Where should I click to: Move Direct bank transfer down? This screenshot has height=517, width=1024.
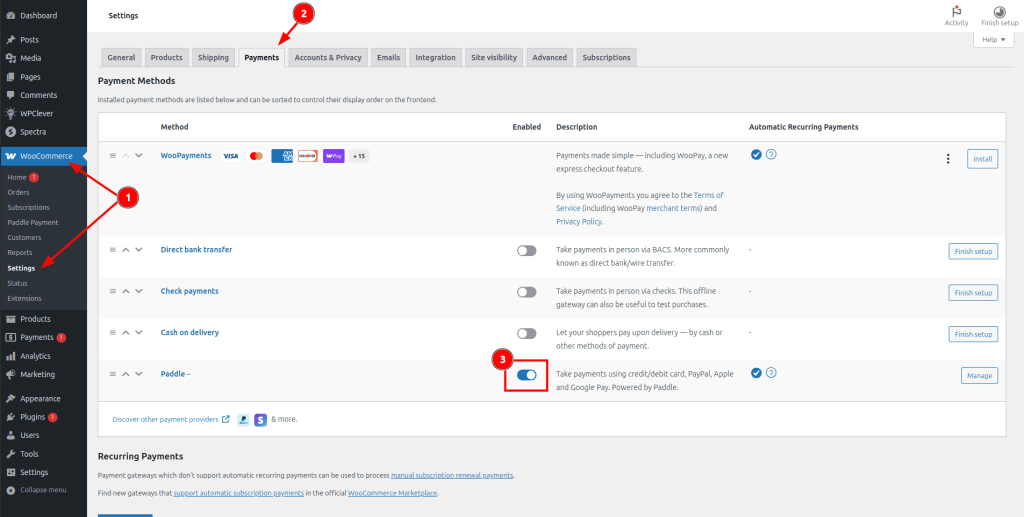(x=138, y=249)
